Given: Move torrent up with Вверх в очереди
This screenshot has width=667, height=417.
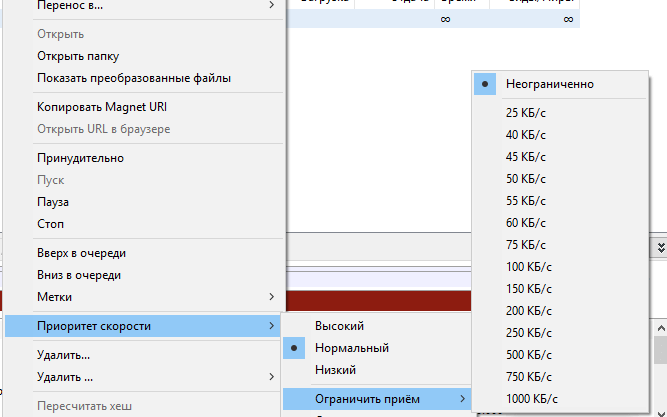Looking at the screenshot, I should point(81,253).
